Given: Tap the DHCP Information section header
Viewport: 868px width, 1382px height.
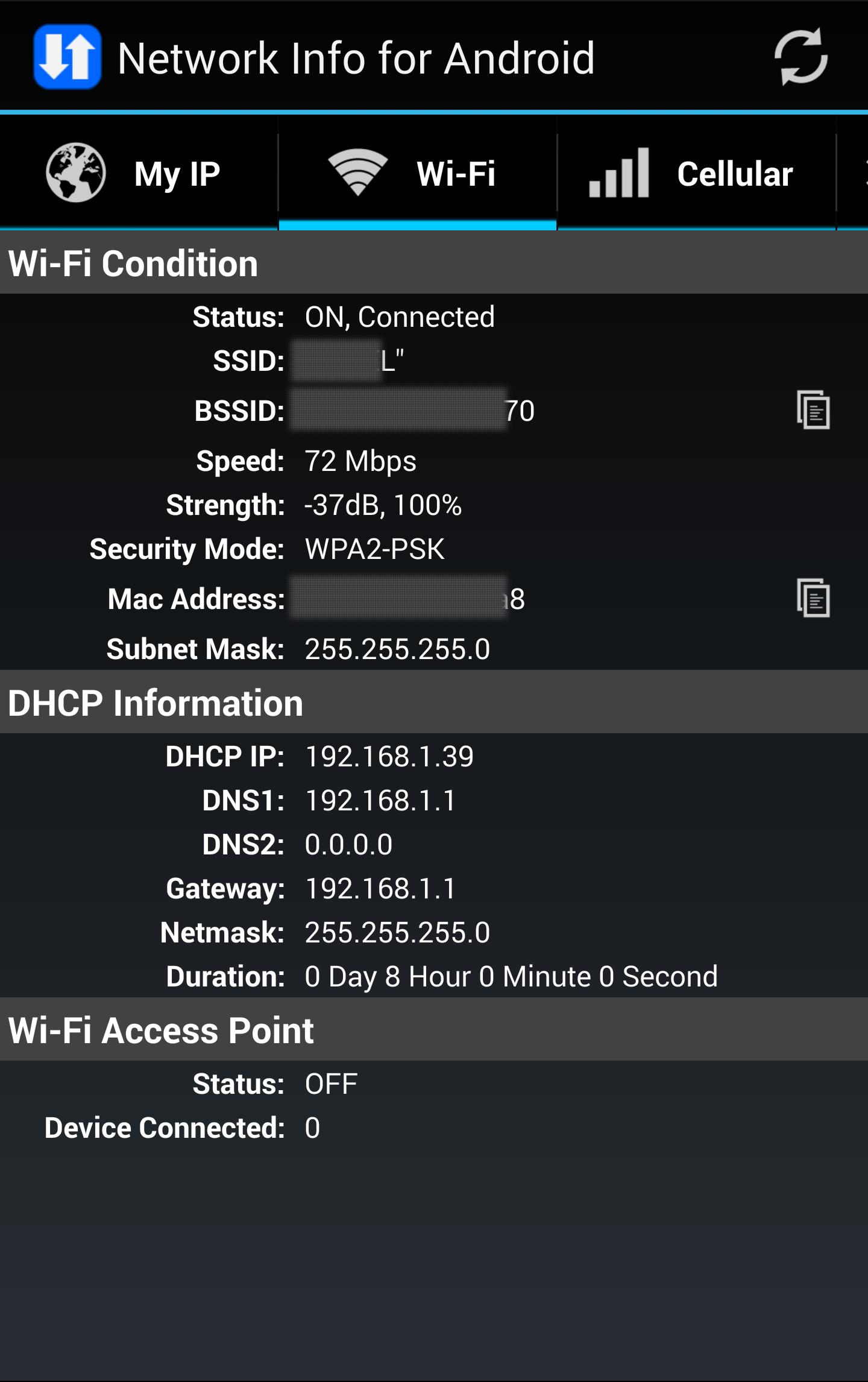Looking at the screenshot, I should (x=156, y=704).
